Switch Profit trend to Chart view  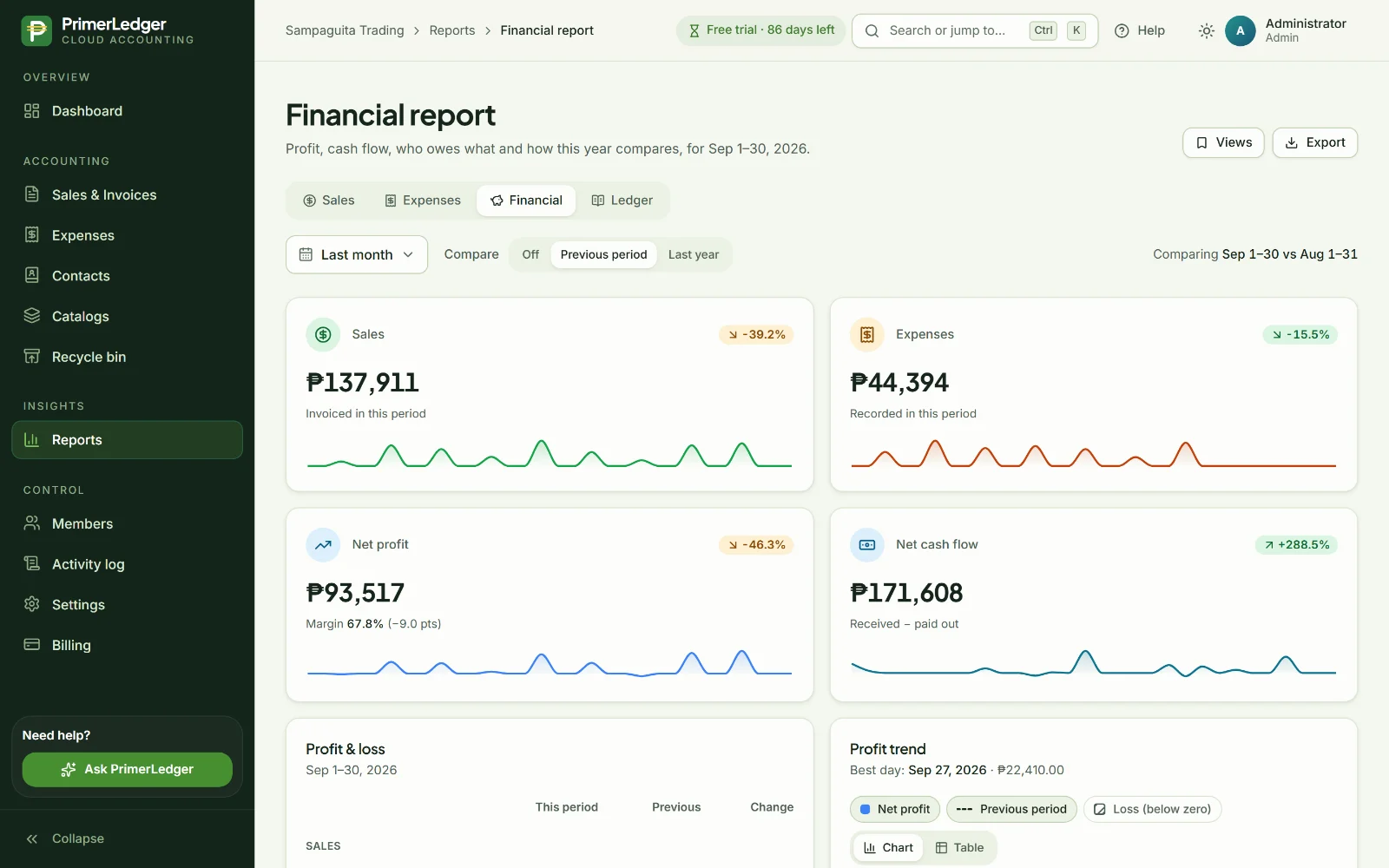888,848
